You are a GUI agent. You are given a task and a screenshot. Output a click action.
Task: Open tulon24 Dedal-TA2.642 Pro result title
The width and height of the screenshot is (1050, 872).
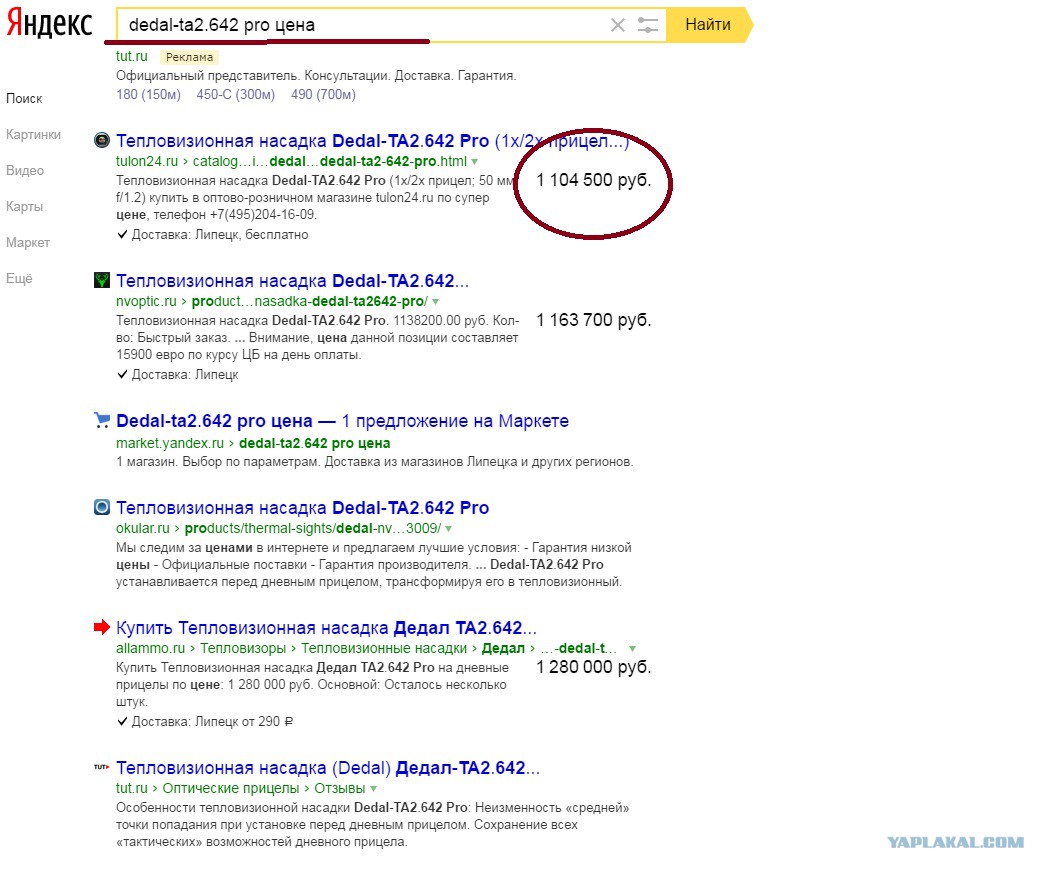[x=372, y=141]
